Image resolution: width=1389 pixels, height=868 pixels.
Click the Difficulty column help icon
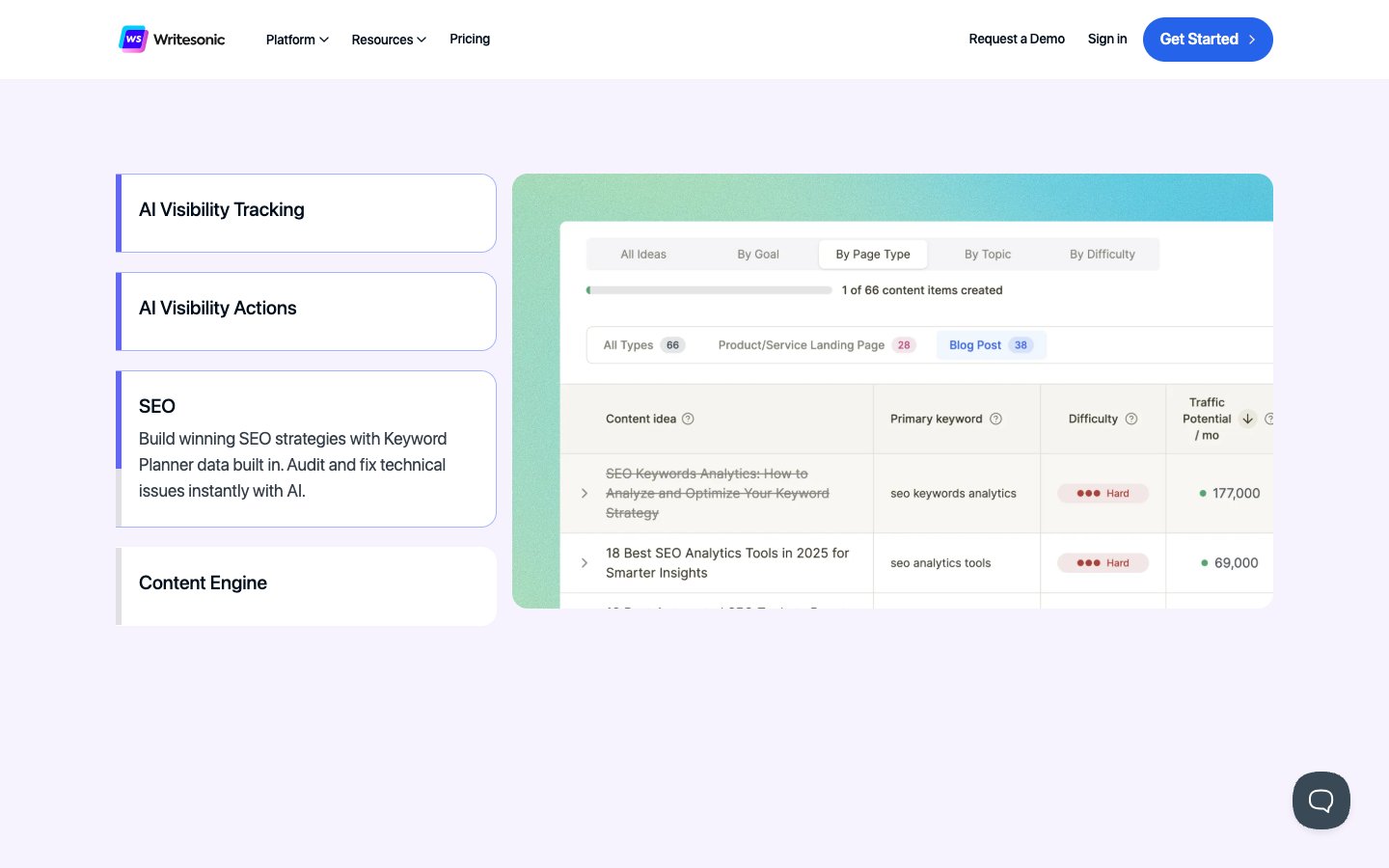click(x=1131, y=419)
